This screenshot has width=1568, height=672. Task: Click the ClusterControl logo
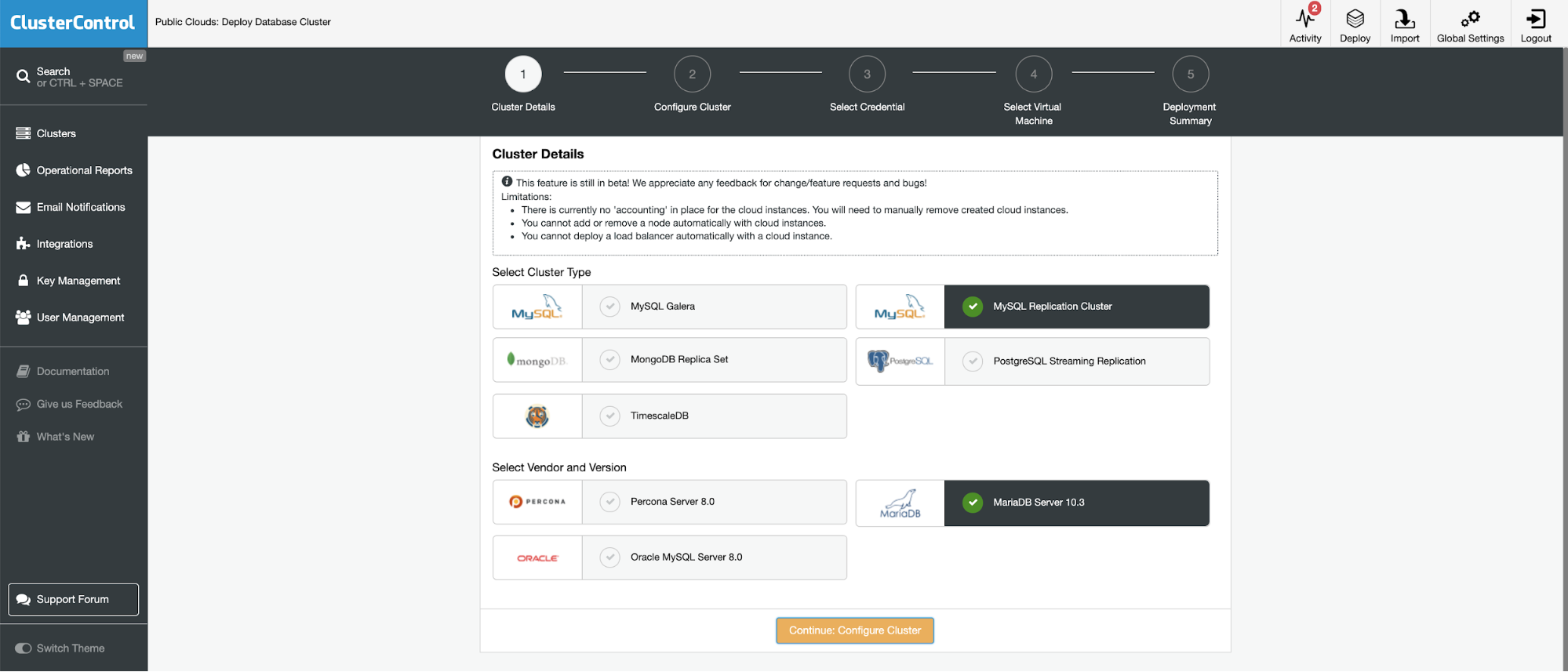73,23
